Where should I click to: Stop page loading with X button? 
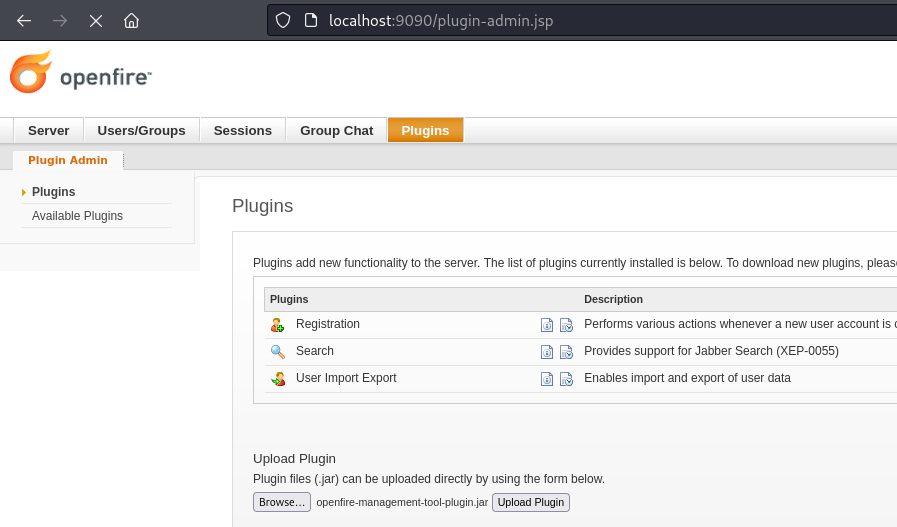tap(96, 21)
